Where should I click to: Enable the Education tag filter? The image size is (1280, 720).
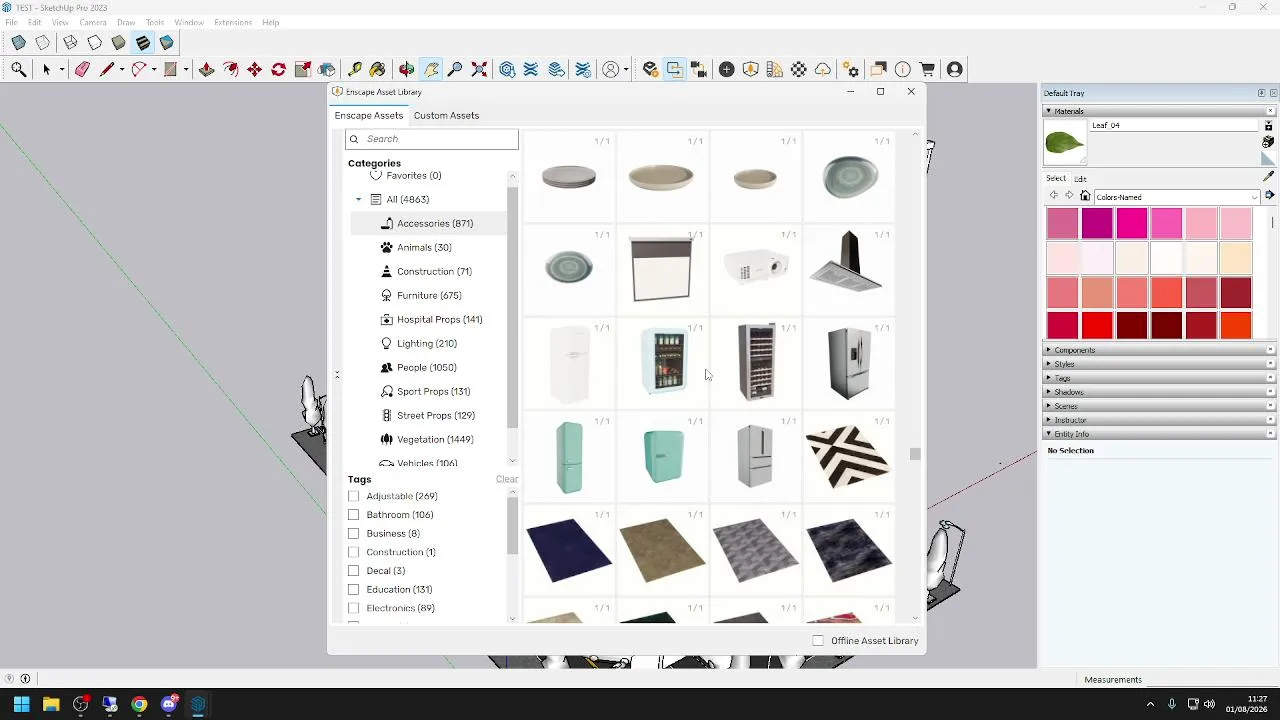353,590
